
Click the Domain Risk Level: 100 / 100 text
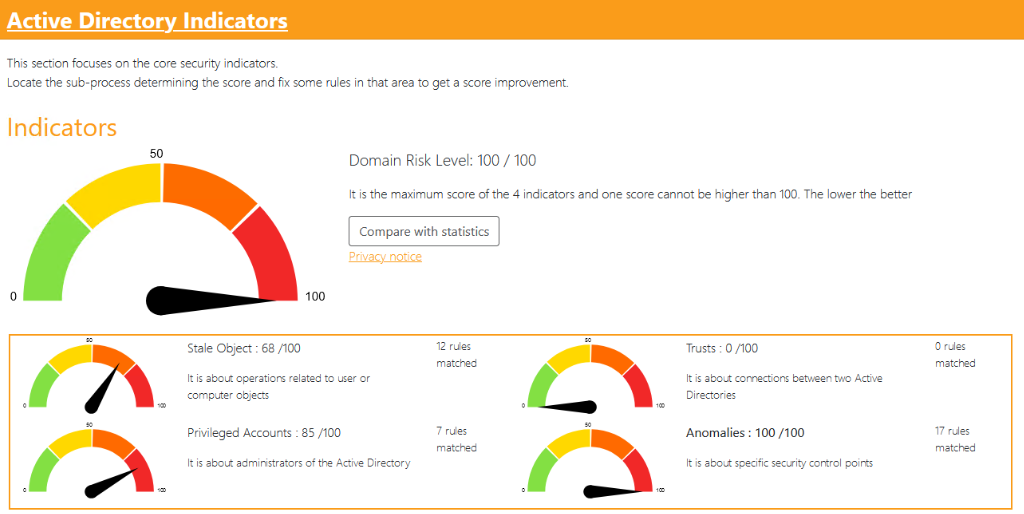click(443, 161)
